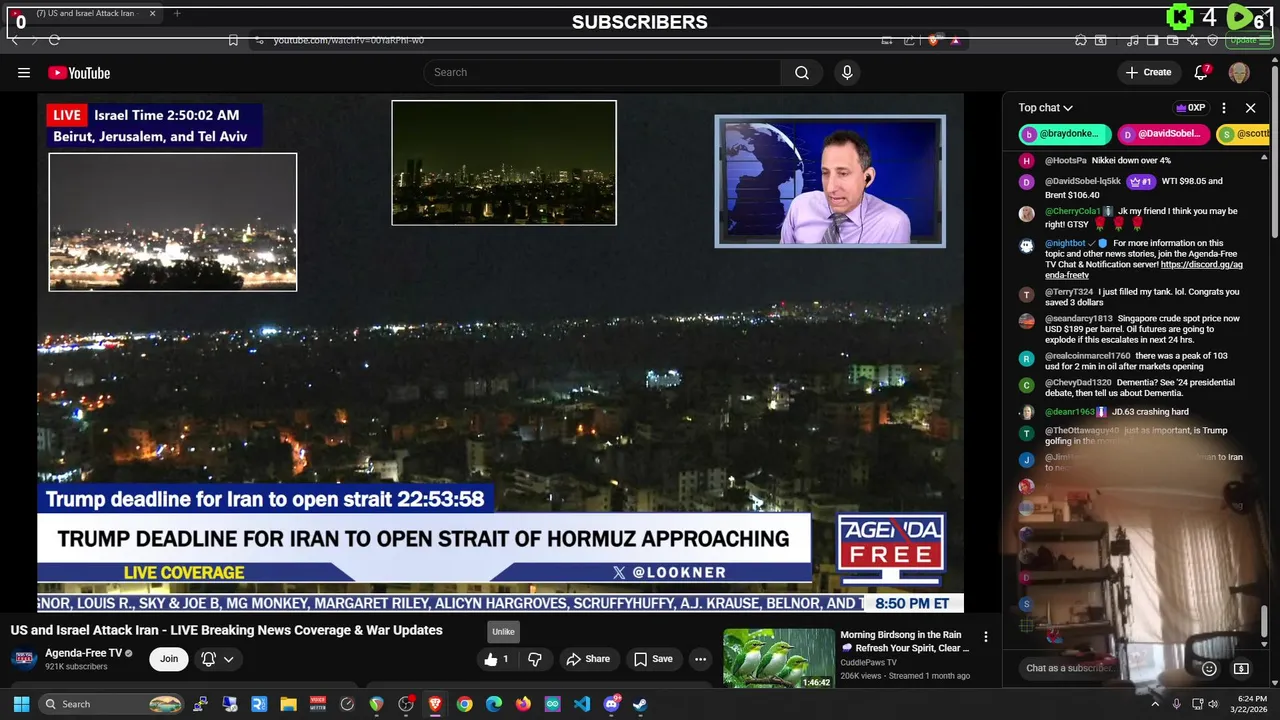1280x720 pixels.
Task: Expand the Top chat dropdown
Action: coord(1046,108)
